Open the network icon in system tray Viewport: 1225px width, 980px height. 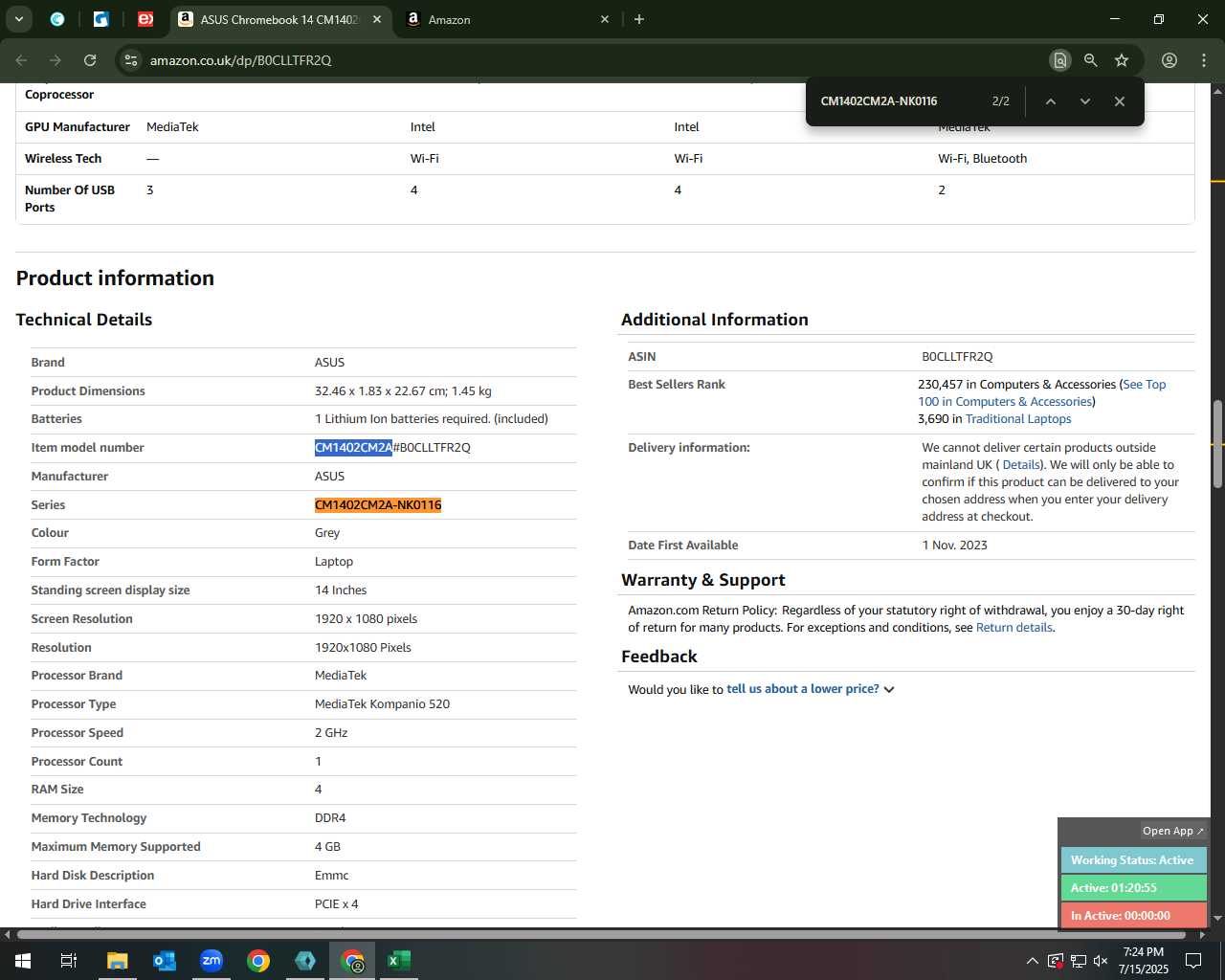[1078, 961]
